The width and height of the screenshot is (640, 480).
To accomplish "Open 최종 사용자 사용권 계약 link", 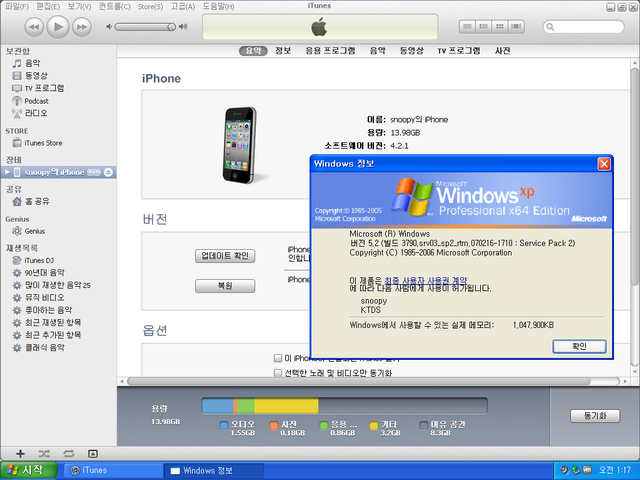I will (x=425, y=280).
